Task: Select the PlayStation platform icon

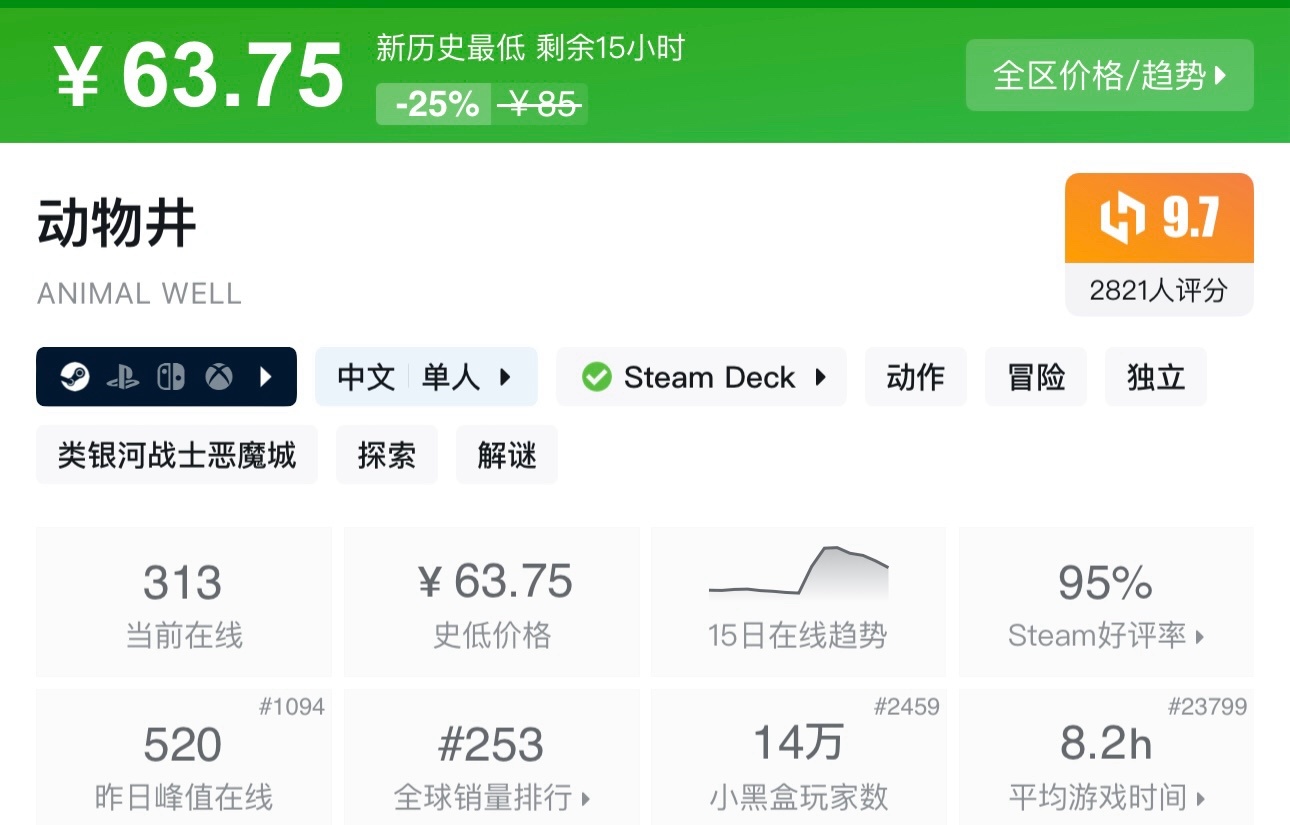Action: point(122,377)
